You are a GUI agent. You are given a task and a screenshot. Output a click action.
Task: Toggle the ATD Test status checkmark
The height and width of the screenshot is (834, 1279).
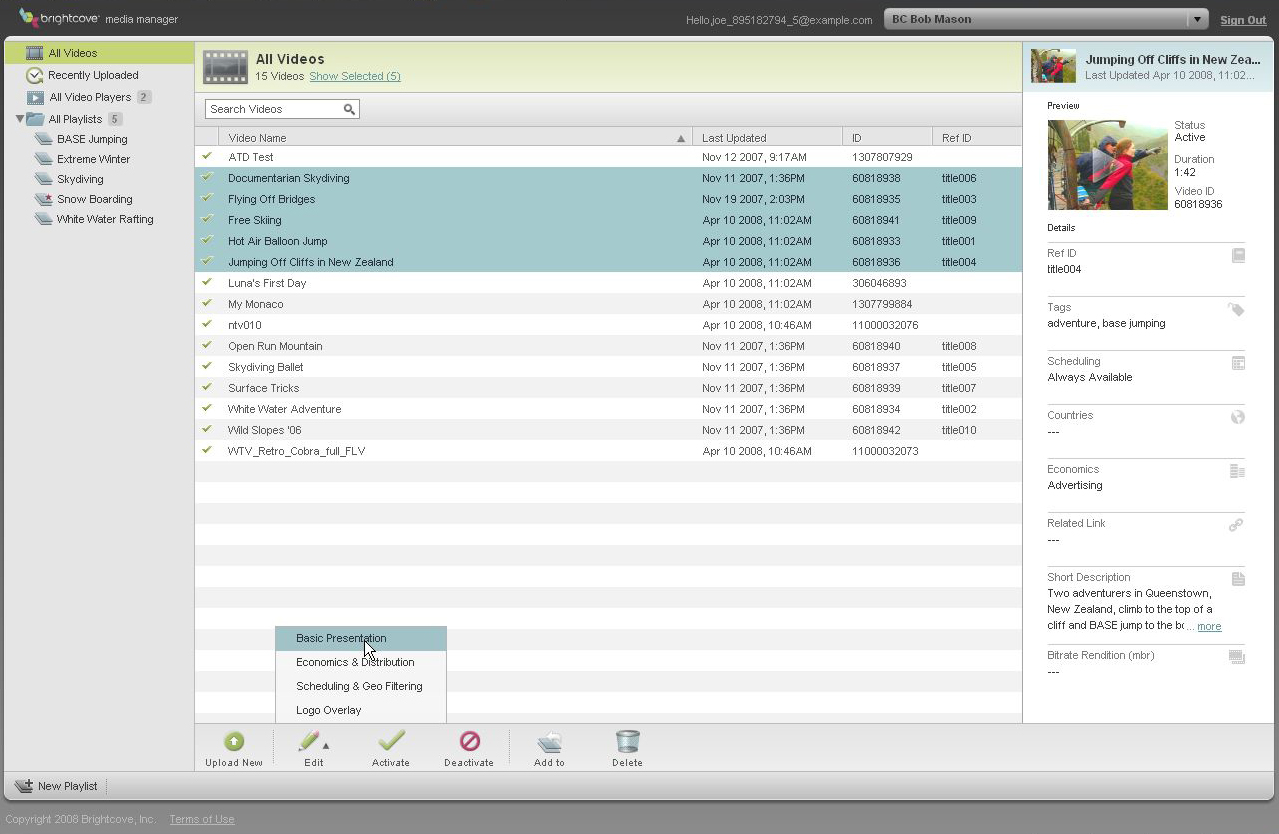pyautogui.click(x=208, y=157)
